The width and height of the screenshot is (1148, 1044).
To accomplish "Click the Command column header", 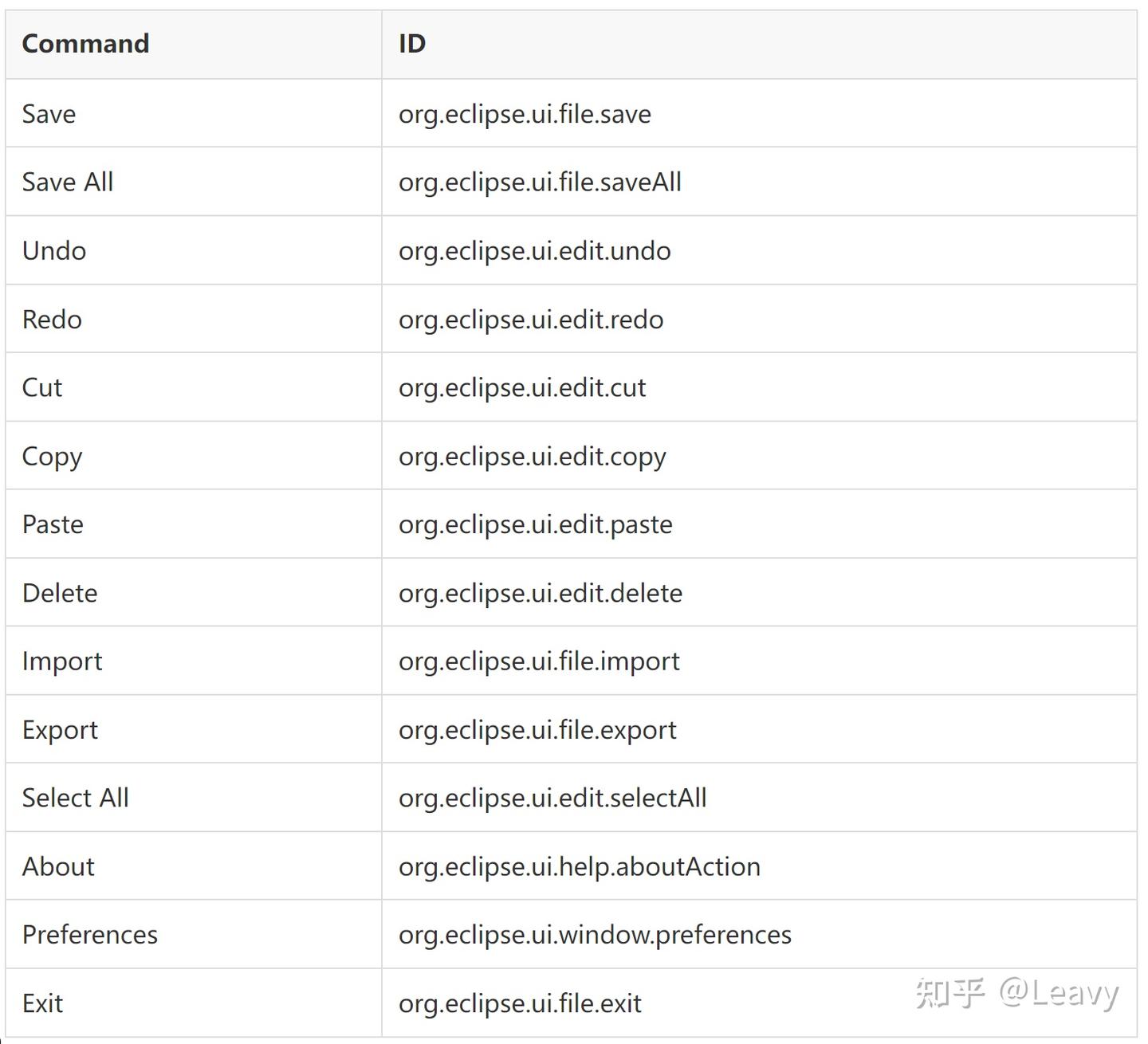I will pos(85,44).
